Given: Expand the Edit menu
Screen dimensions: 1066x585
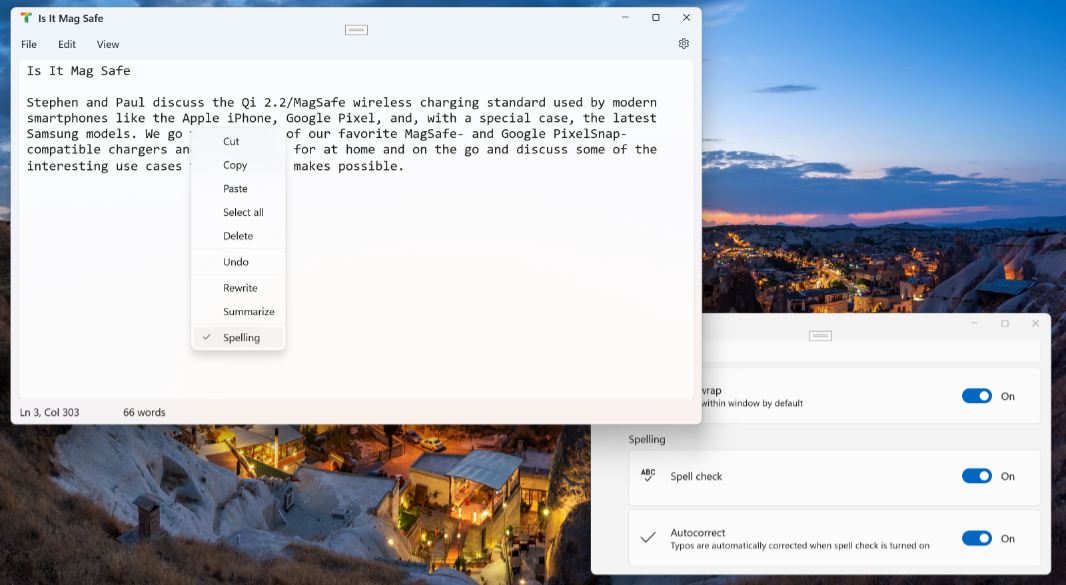Looking at the screenshot, I should click(x=67, y=44).
